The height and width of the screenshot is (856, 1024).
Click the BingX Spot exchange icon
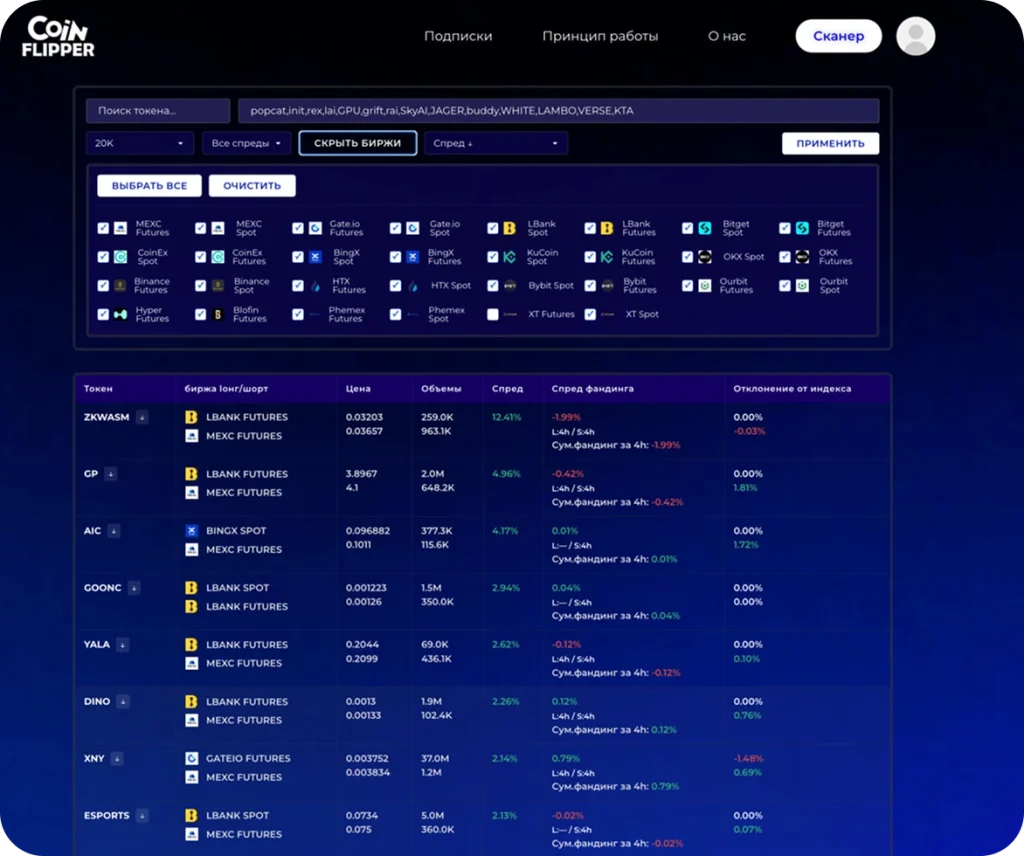click(x=315, y=257)
